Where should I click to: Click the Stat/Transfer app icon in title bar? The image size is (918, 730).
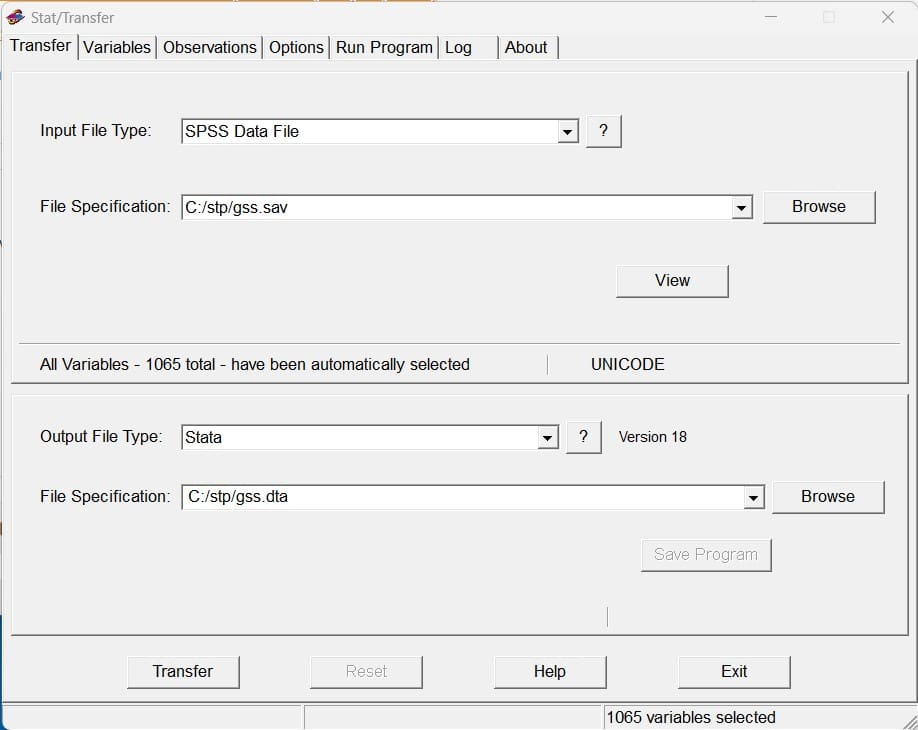click(15, 18)
